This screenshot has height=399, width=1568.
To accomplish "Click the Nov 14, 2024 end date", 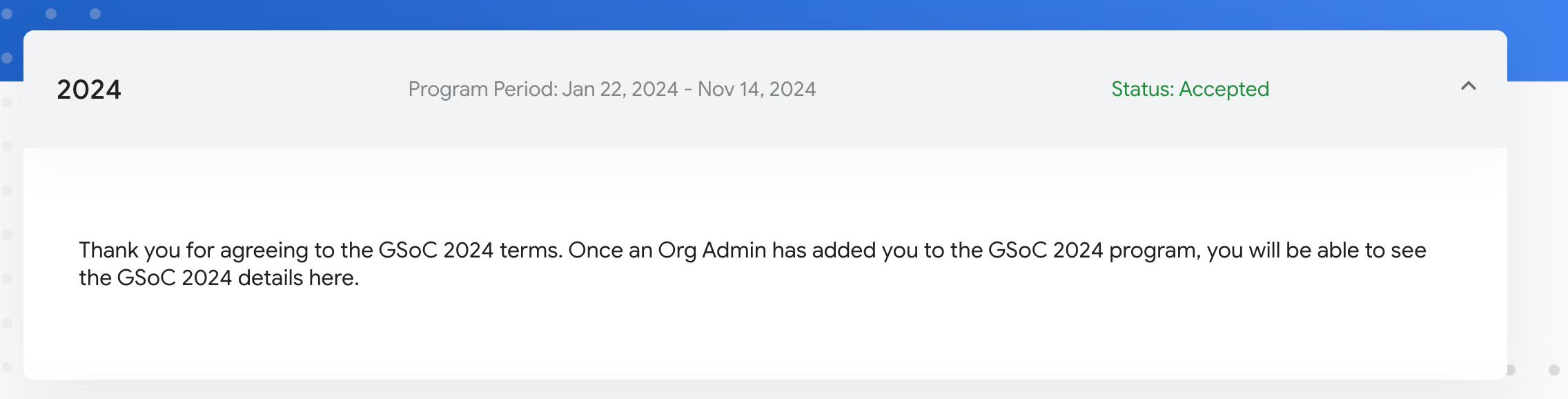I will coord(756,89).
